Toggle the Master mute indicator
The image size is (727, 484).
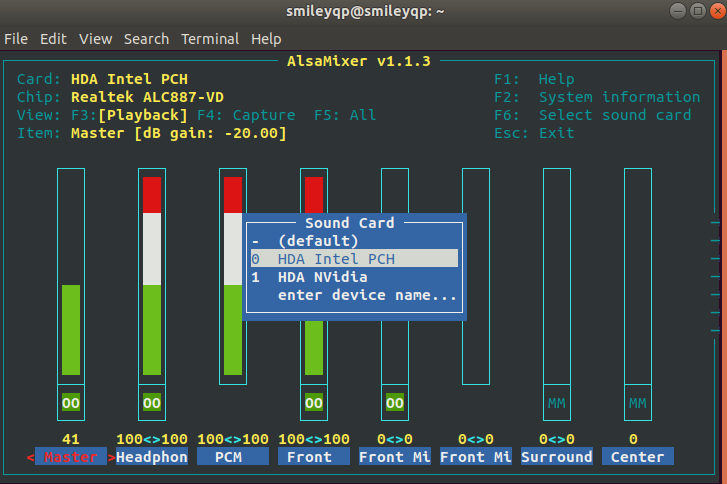[71, 403]
